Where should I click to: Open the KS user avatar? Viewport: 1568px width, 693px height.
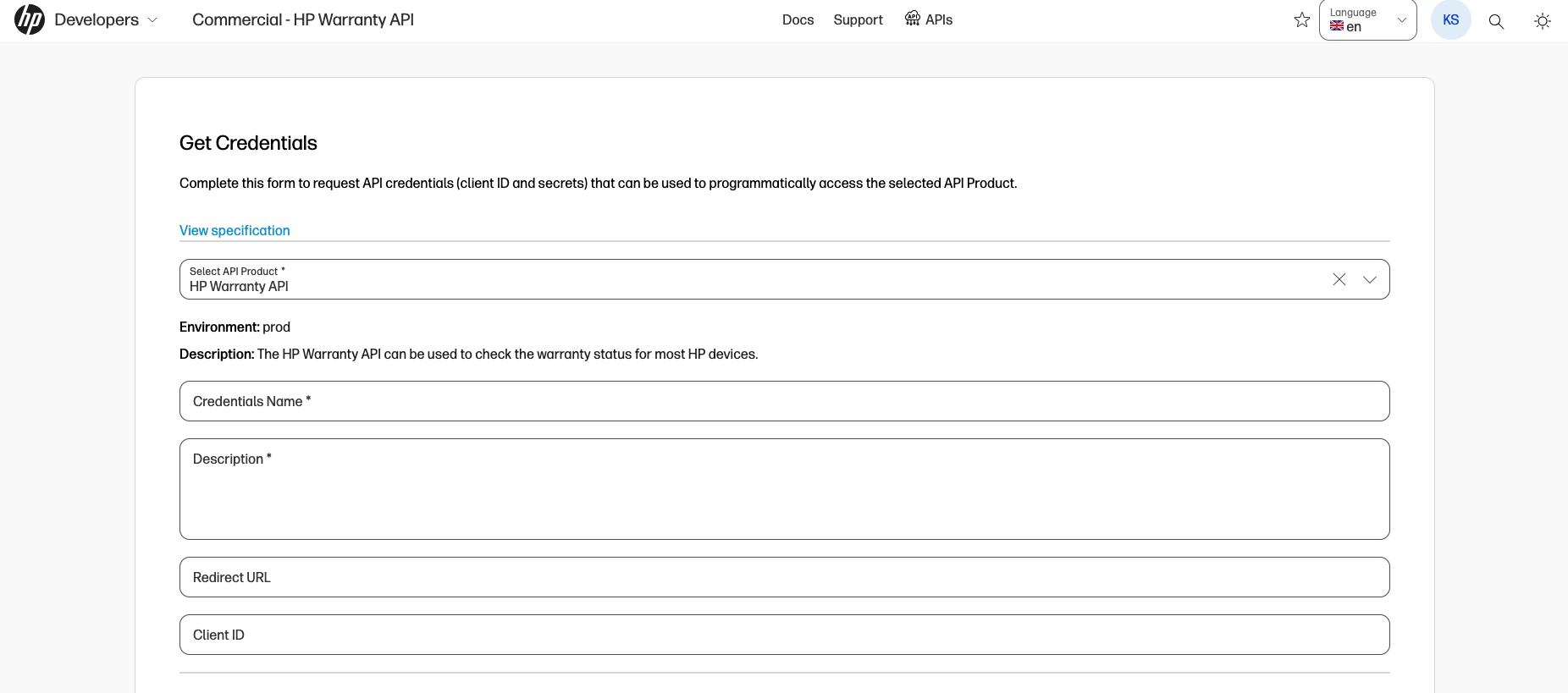pos(1450,19)
